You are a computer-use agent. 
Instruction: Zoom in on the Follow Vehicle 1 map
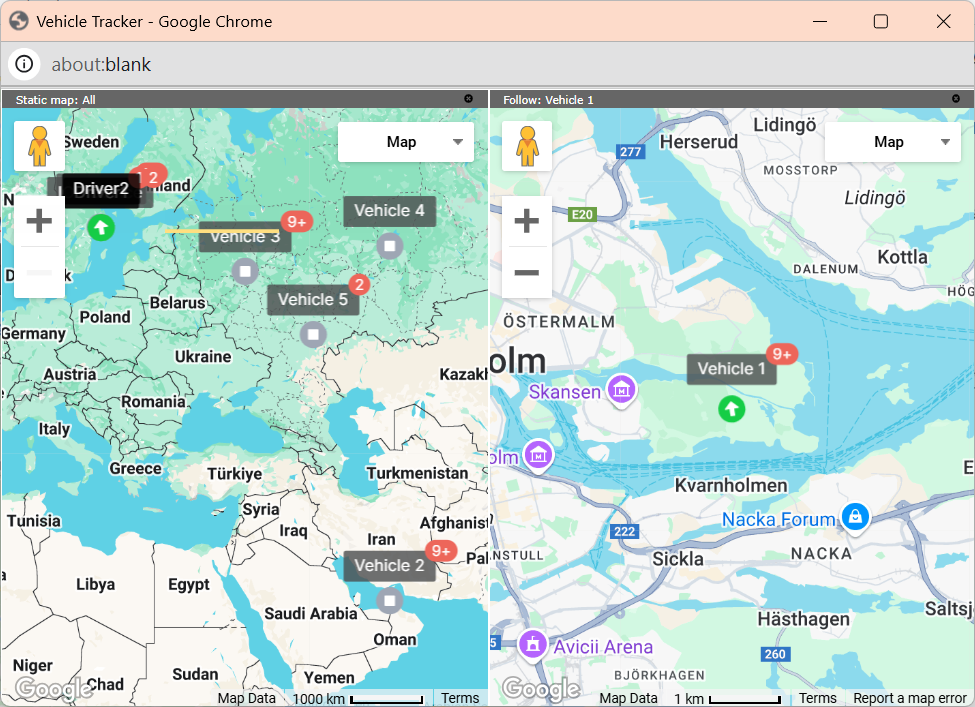pos(527,221)
